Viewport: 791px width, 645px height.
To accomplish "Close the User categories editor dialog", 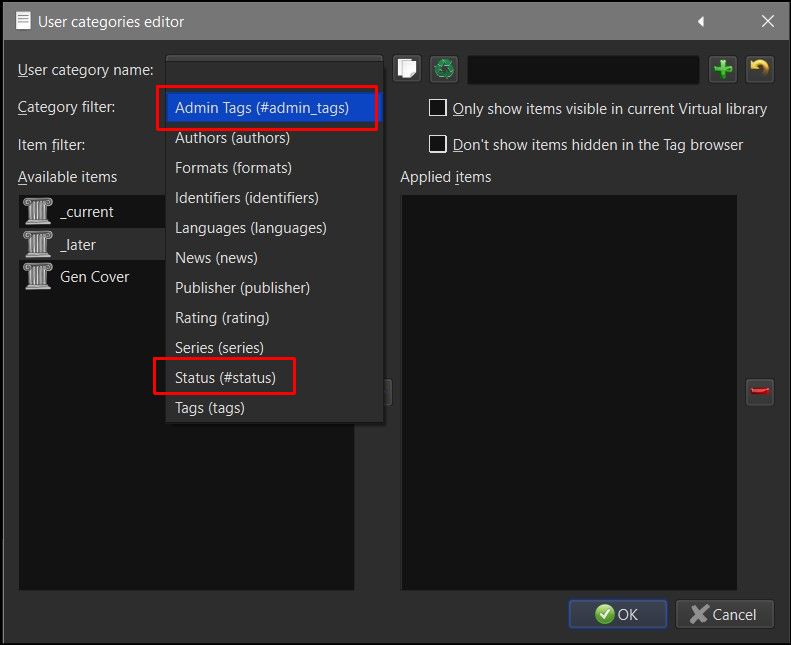I will pyautogui.click(x=768, y=21).
